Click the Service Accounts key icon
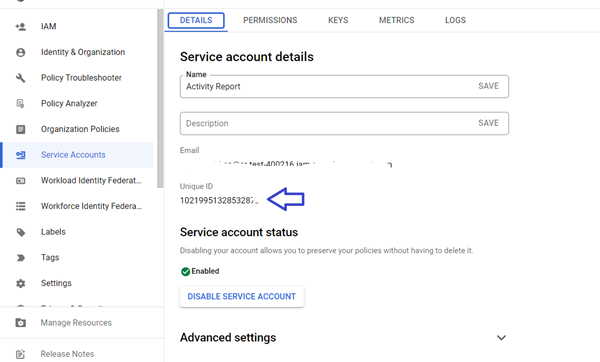This screenshot has height=362, width=600. (x=21, y=155)
